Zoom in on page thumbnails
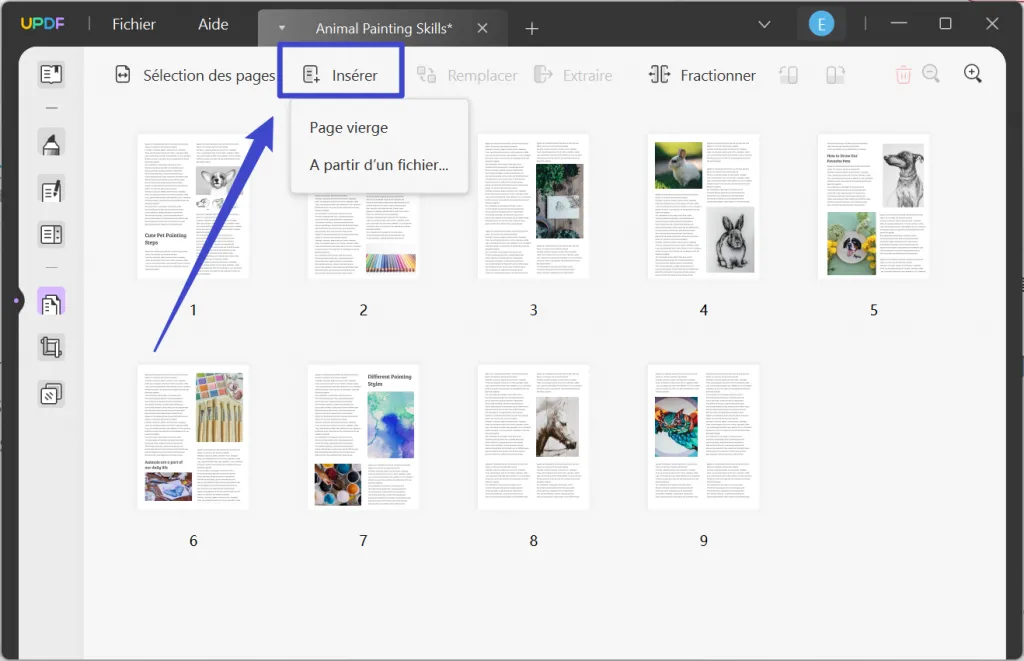Image resolution: width=1024 pixels, height=661 pixels. pos(974,74)
